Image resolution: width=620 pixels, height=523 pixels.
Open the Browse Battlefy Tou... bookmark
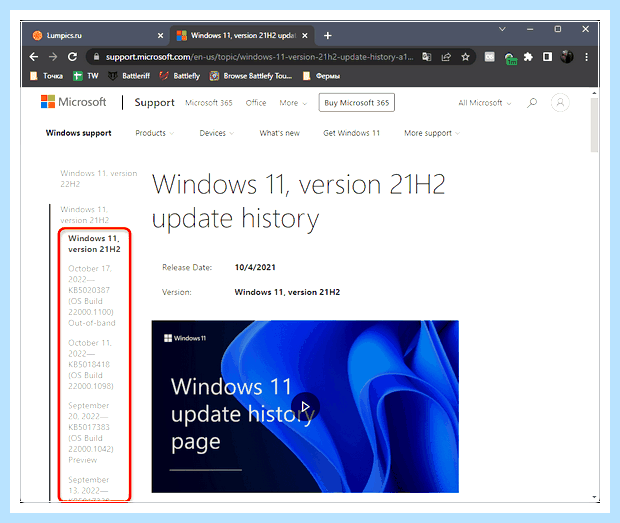pyautogui.click(x=251, y=76)
